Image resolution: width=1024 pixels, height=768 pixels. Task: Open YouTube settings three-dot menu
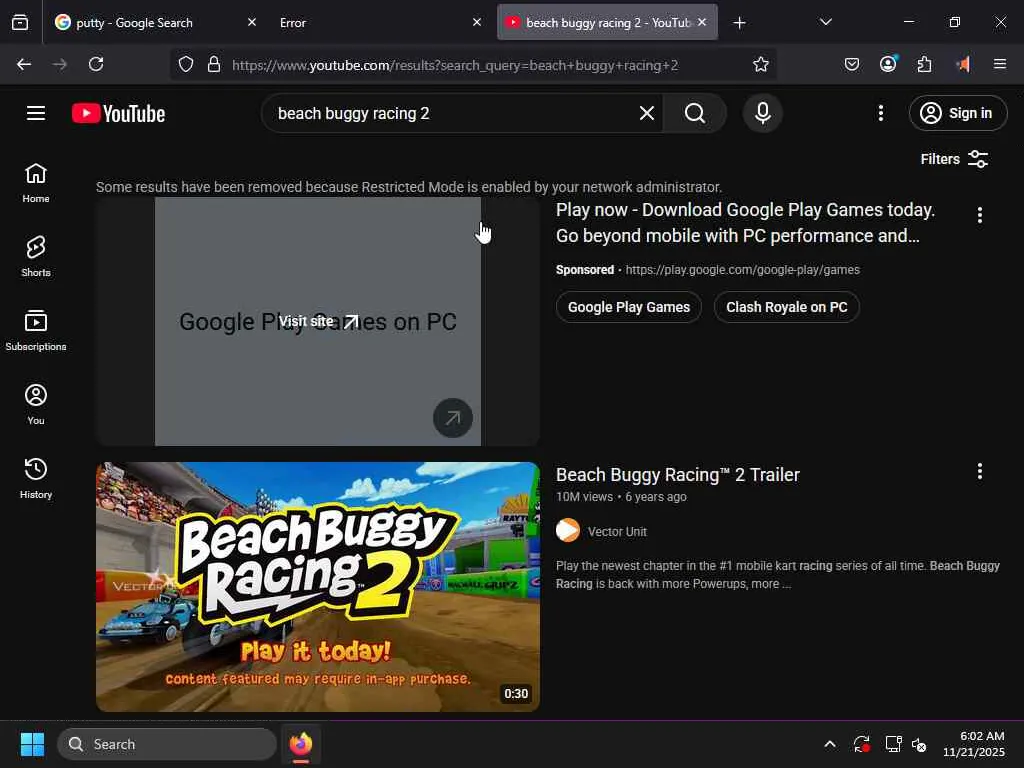880,114
